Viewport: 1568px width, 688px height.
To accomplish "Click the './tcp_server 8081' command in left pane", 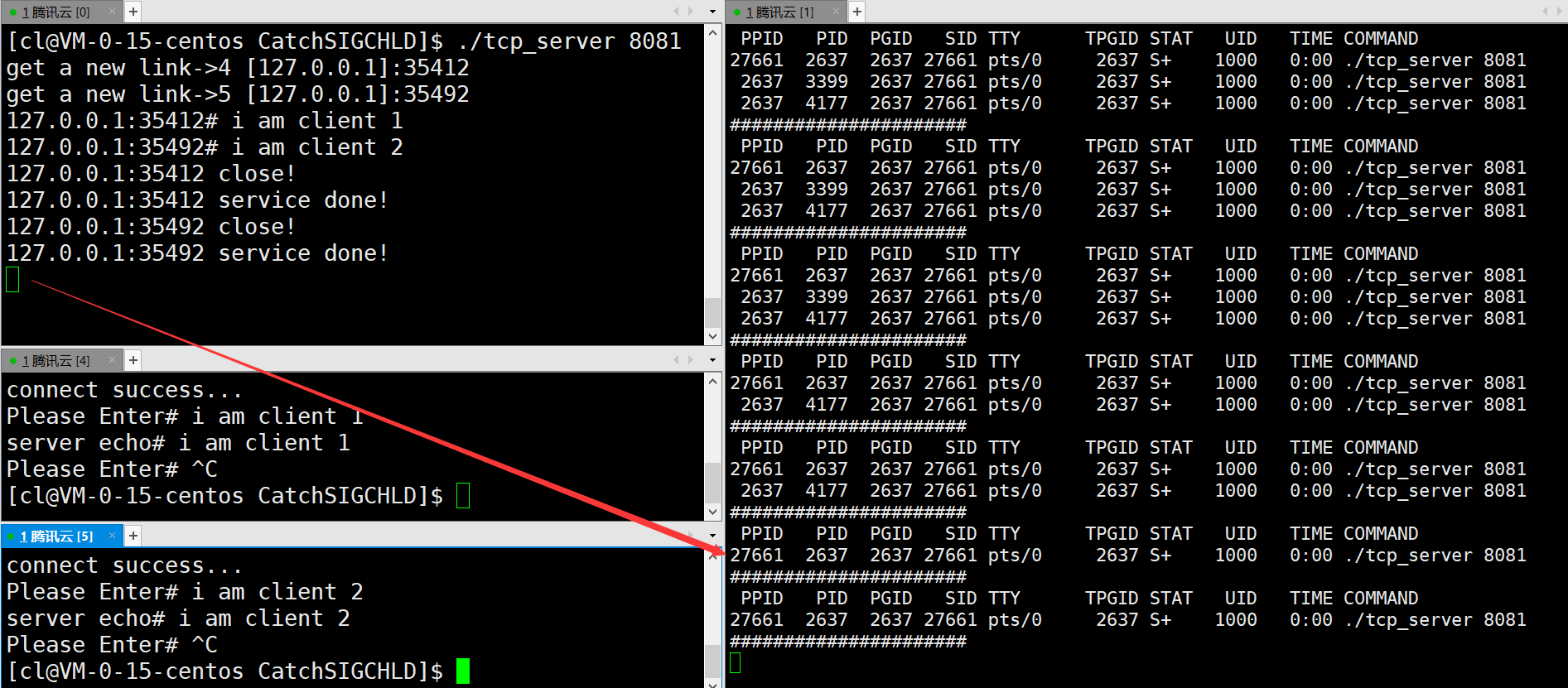I will click(x=569, y=41).
